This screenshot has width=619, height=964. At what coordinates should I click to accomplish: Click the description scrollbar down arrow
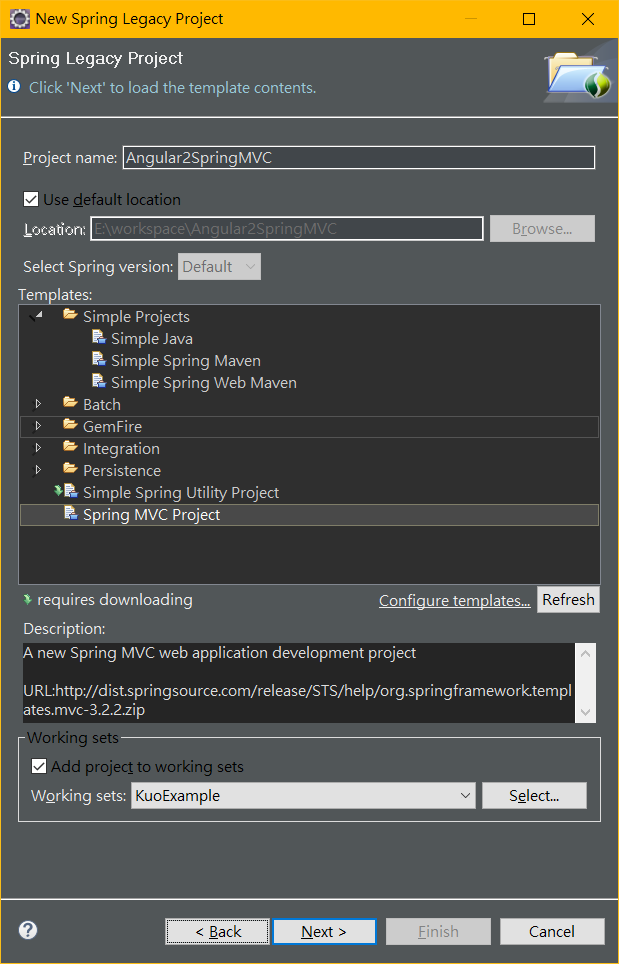(x=585, y=713)
